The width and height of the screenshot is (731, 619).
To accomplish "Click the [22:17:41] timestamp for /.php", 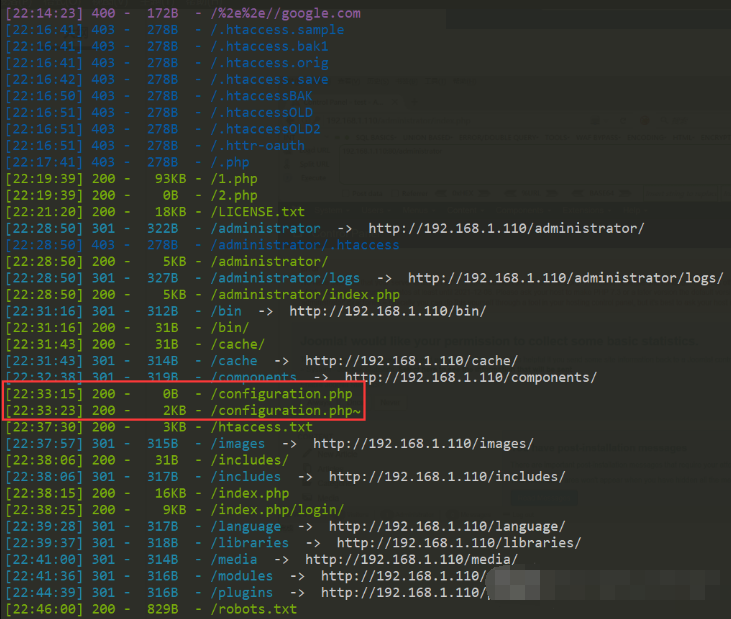I will point(44,162).
